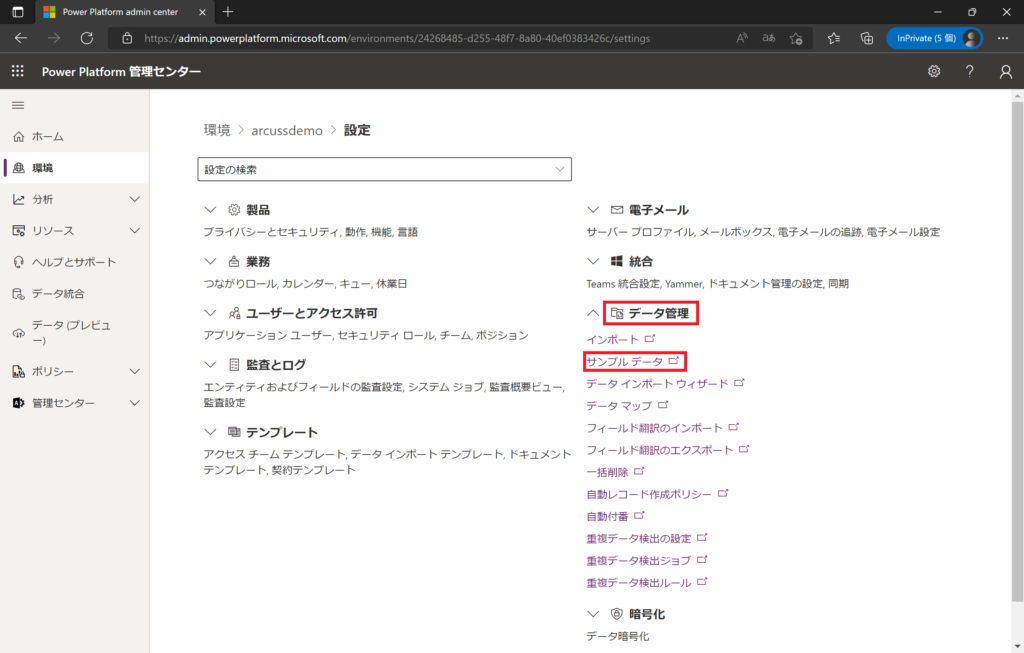Open the browser collections icon

[867, 38]
